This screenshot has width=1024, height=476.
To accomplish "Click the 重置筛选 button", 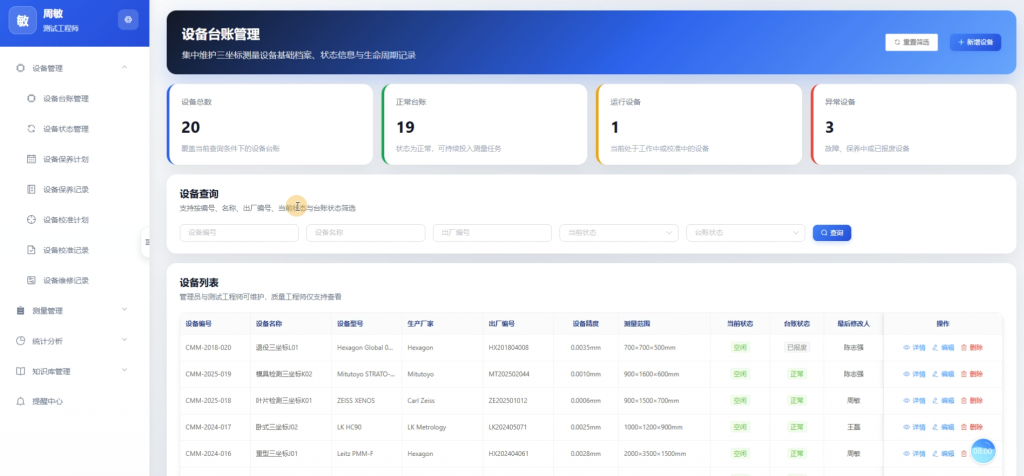I will point(912,42).
